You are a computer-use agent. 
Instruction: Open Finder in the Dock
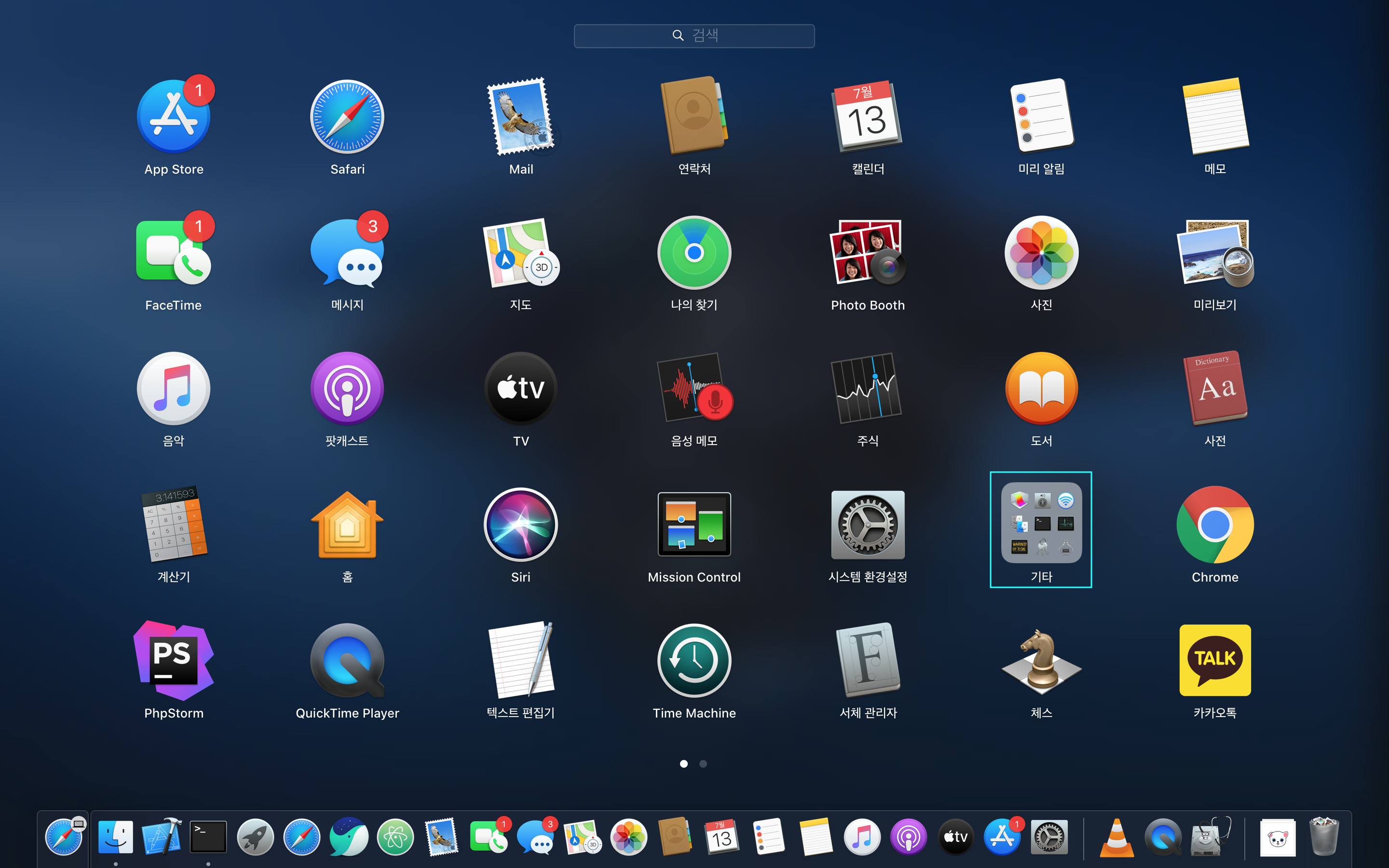[115, 837]
